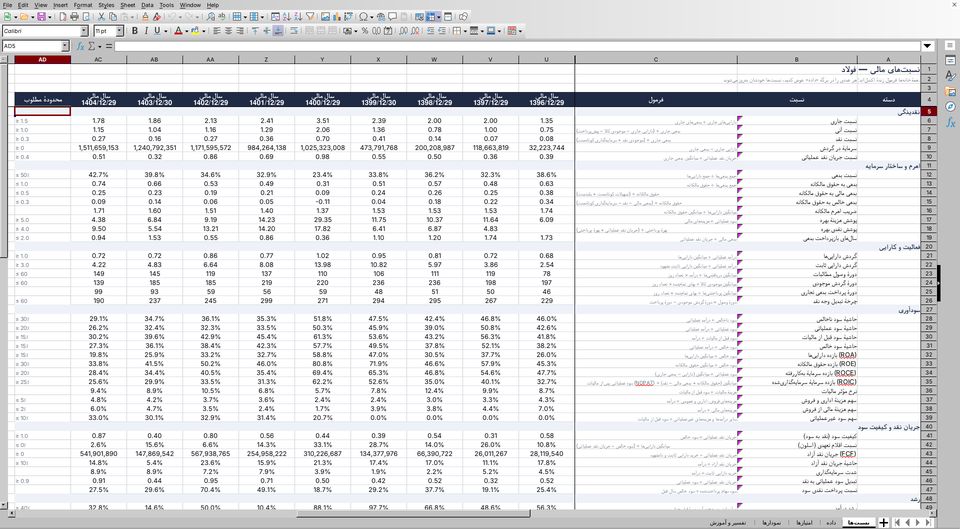Viewport: 960px width, 529px height.
Task: Toggle Wrap Text
Action: coord(294,31)
